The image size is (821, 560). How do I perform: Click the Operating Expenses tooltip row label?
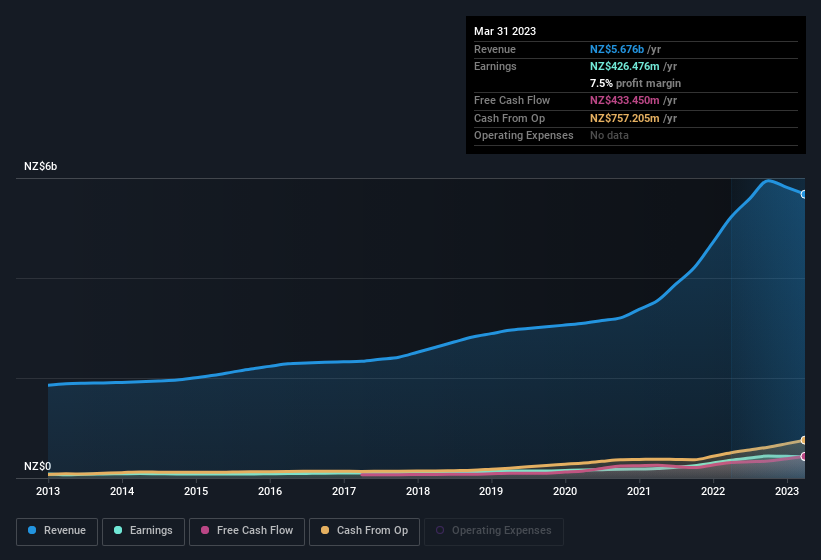524,135
